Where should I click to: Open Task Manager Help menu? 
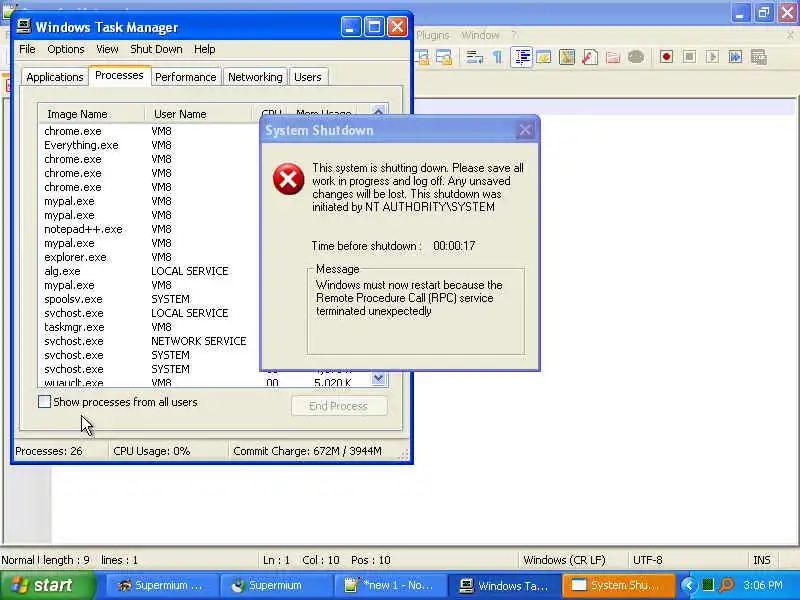[205, 49]
